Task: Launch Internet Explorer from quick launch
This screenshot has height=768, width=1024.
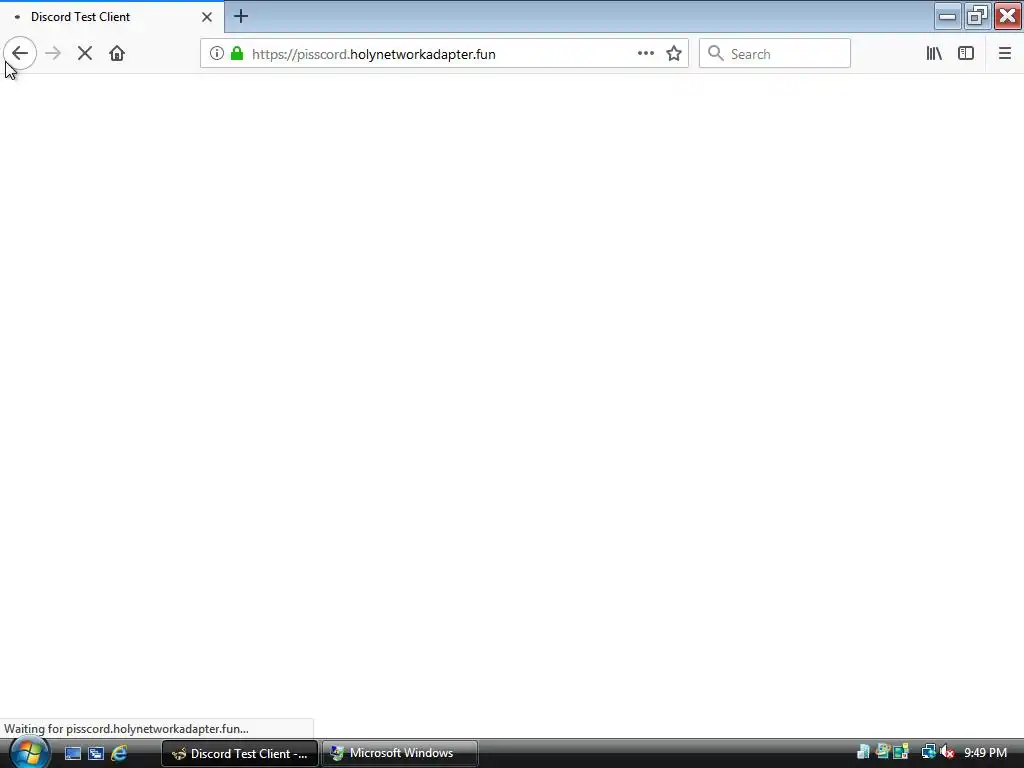Action: [119, 754]
